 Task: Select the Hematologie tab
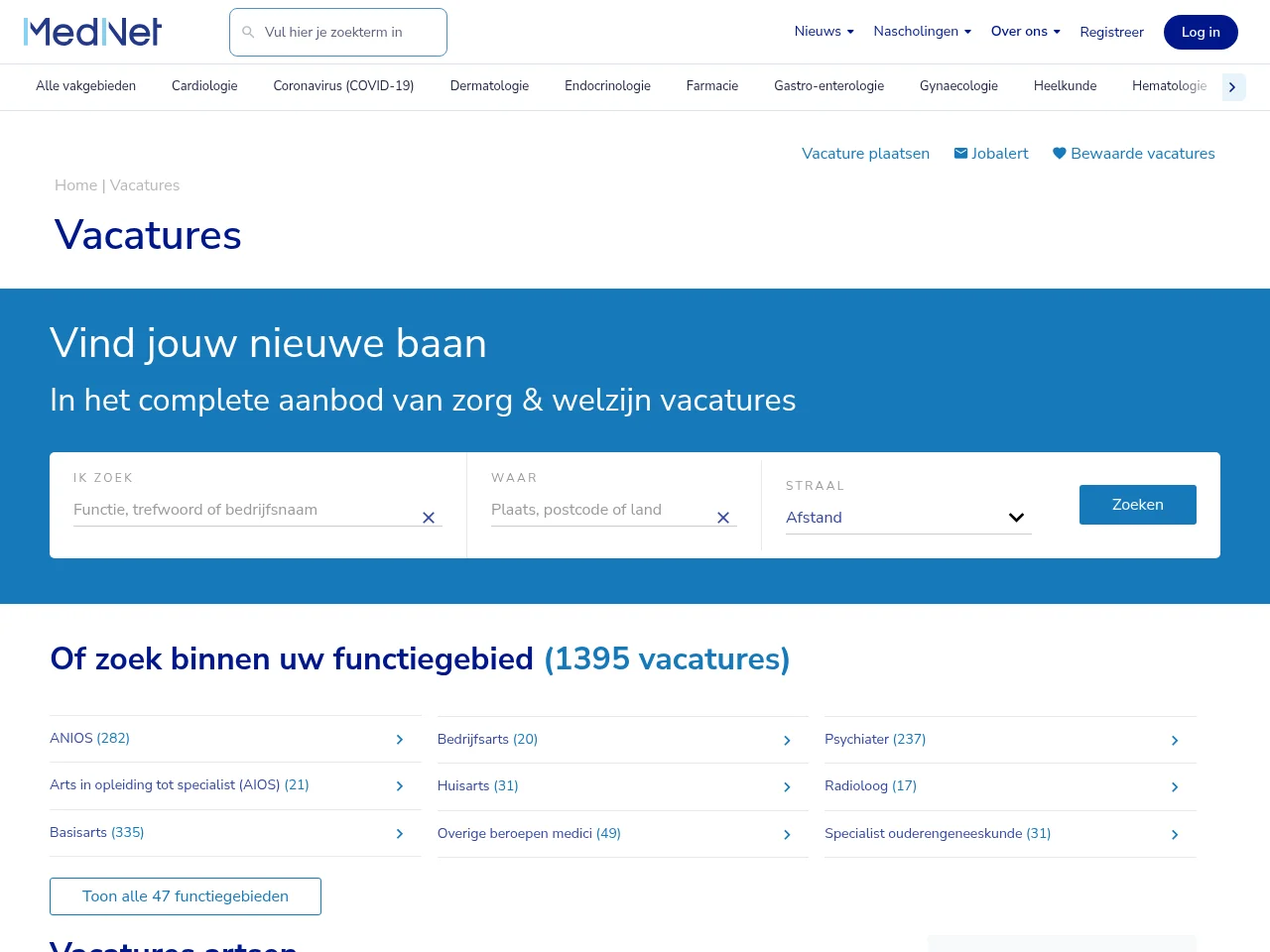(x=1169, y=86)
